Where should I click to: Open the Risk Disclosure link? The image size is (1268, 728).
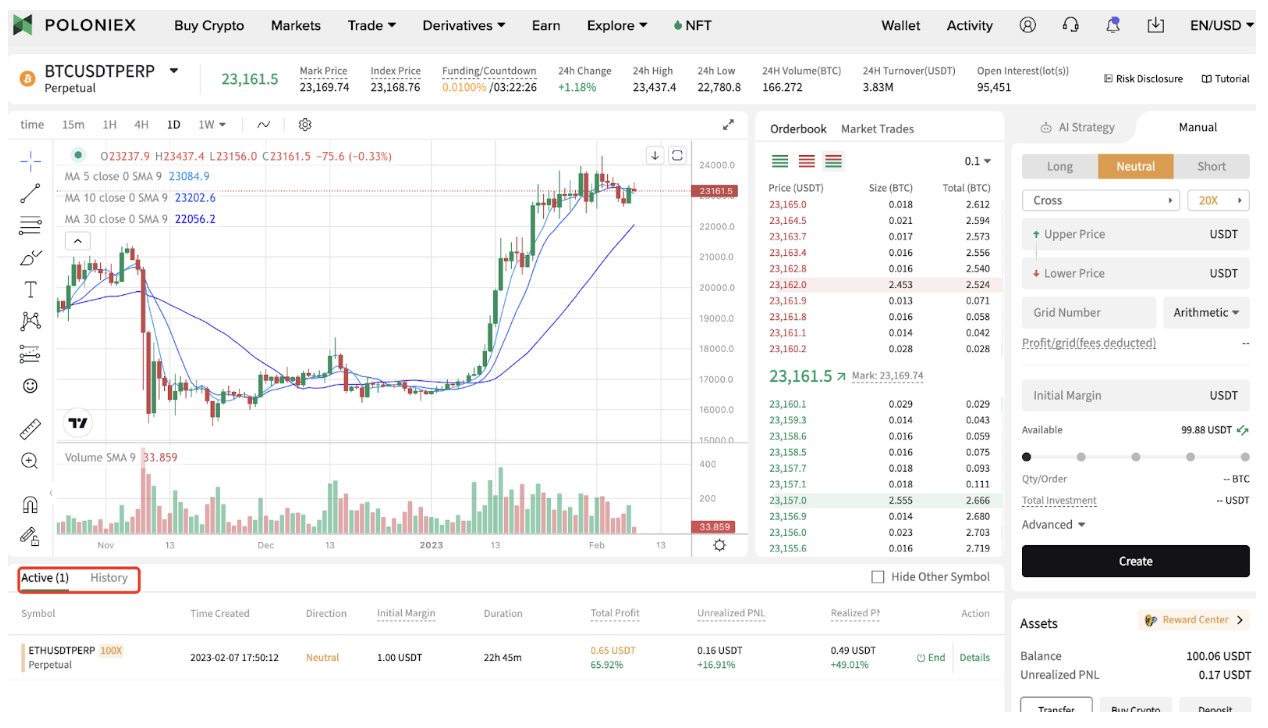coord(1142,79)
